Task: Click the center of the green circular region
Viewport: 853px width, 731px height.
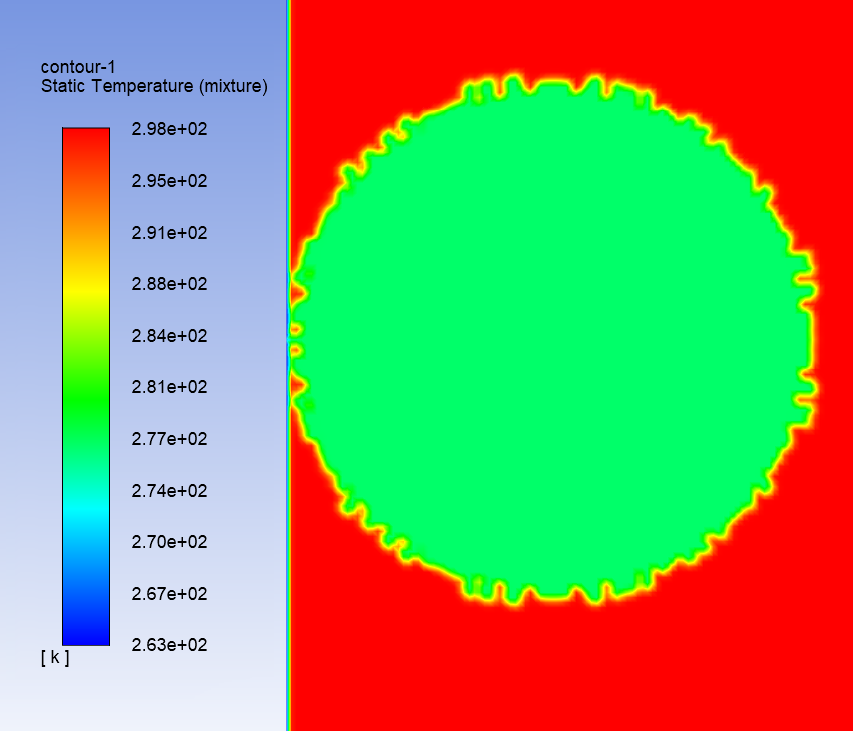Action: [555, 340]
